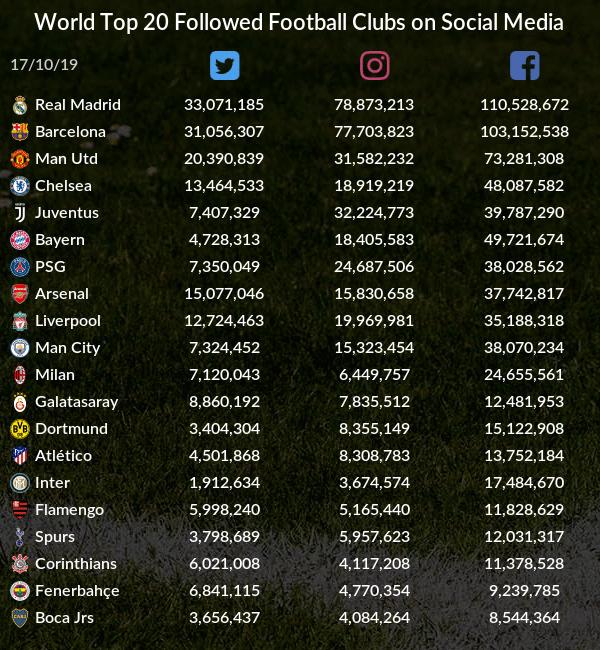Select Flamengo's Twitter follower count
The height and width of the screenshot is (650, 600).
[224, 509]
